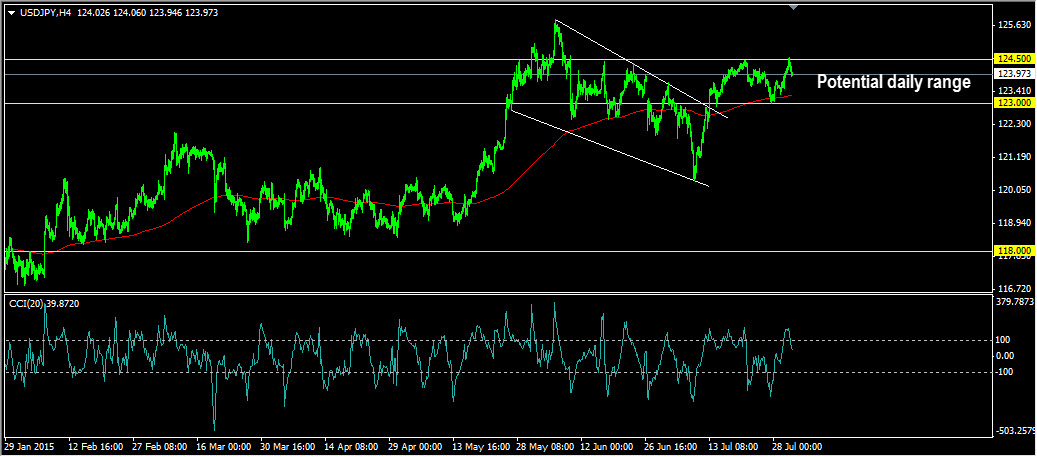Image resolution: width=1037 pixels, height=457 pixels.
Task: Click the '14 Apr 08:00' time label
Action: click(351, 446)
